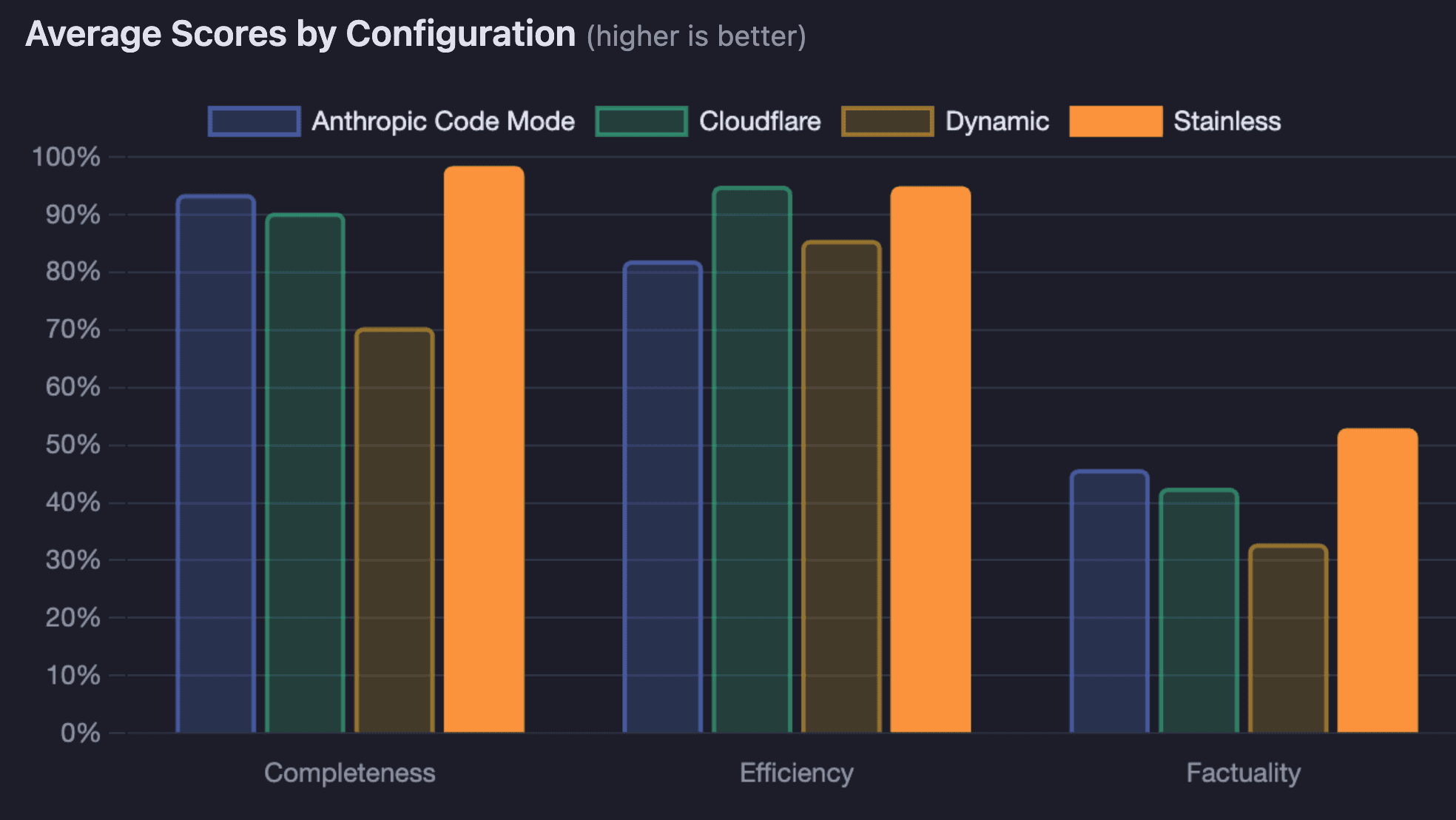1456x820 pixels.
Task: Toggle the Dynamic legend entry
Action: coord(997,121)
